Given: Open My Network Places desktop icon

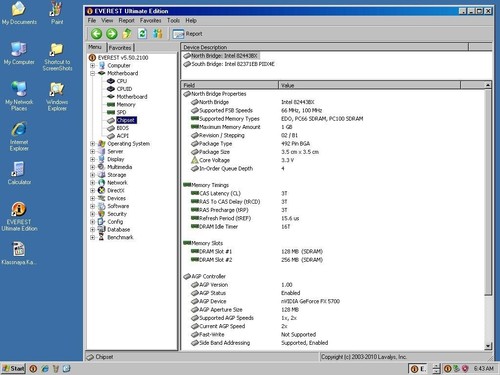Looking at the screenshot, I should tap(19, 96).
